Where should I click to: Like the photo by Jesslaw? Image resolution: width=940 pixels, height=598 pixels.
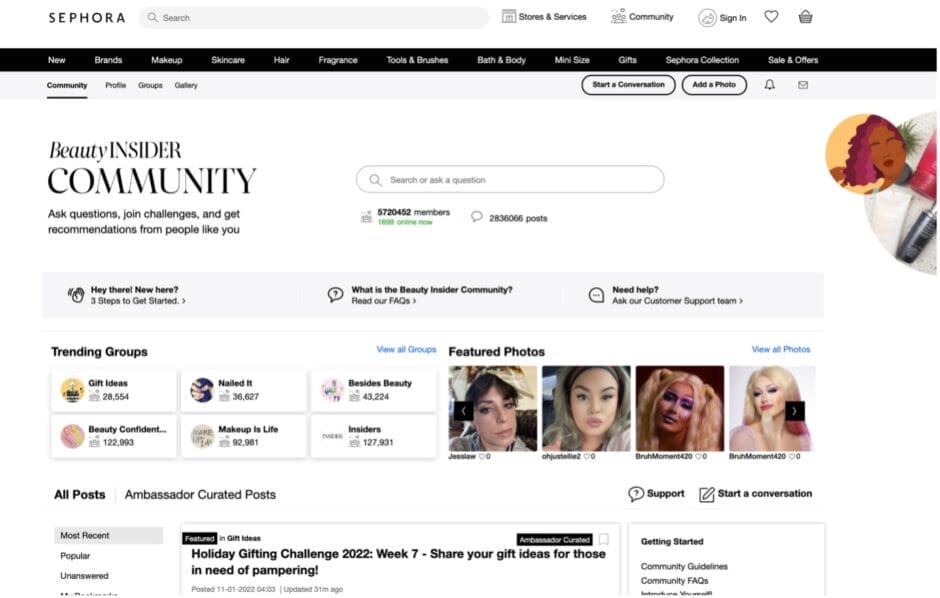pos(484,456)
